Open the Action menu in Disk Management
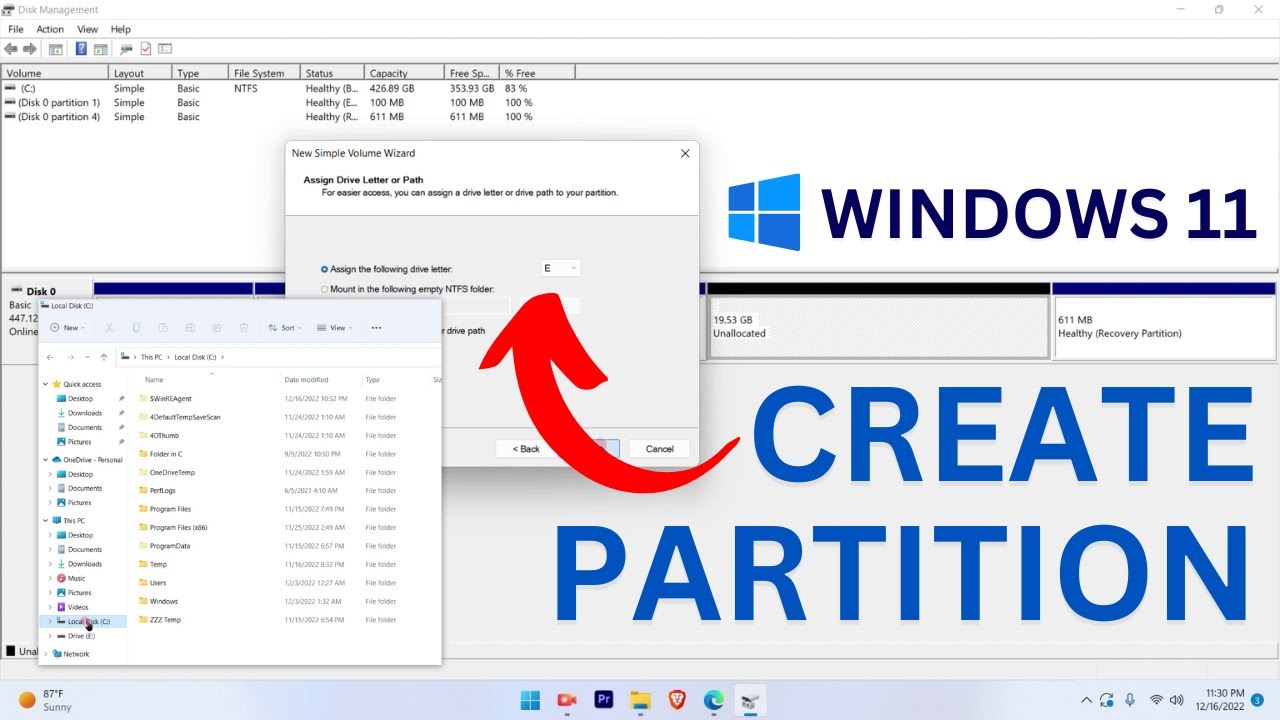This screenshot has height=720, width=1280. (x=50, y=29)
